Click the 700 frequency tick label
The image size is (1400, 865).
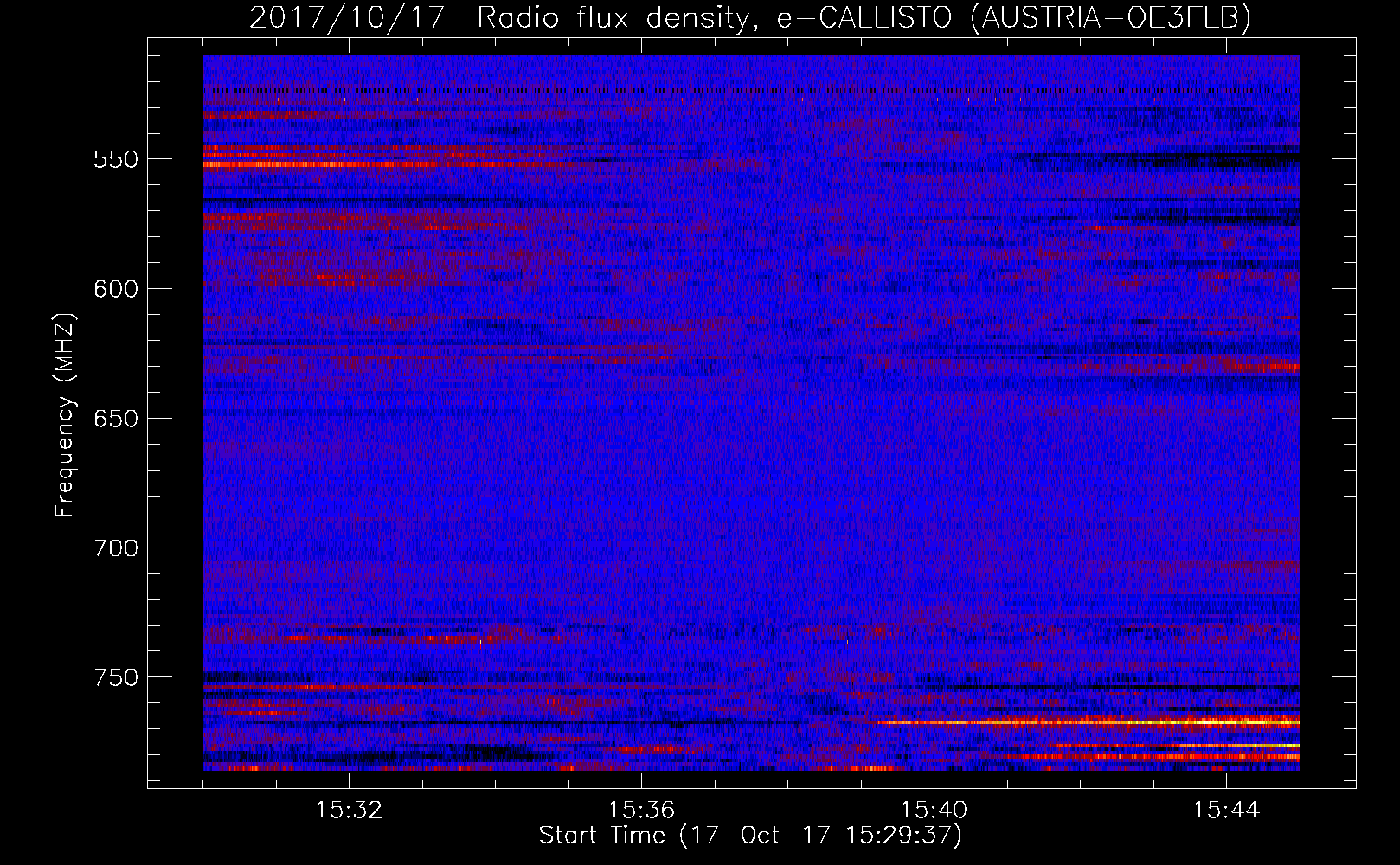pos(116,548)
